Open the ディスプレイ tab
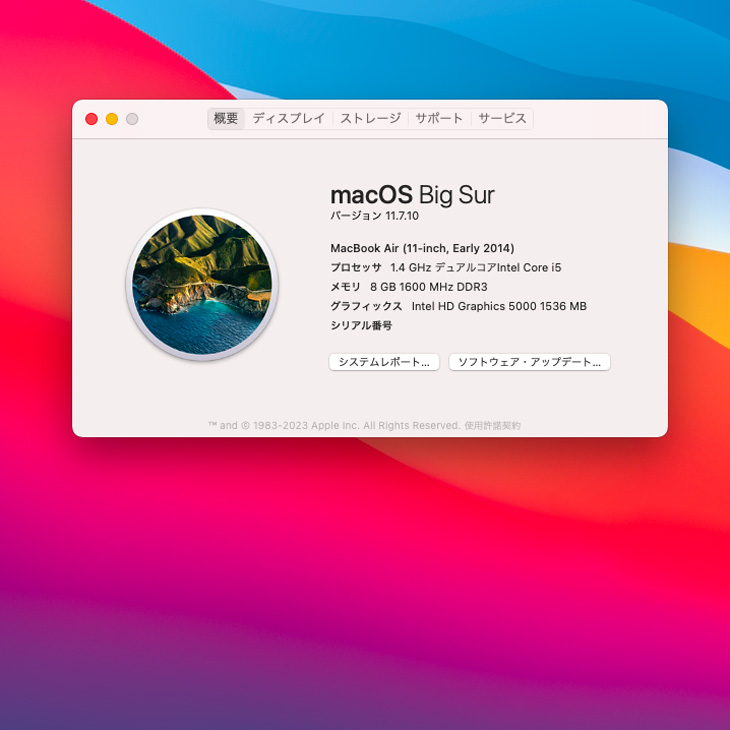The width and height of the screenshot is (730, 730). pos(289,119)
